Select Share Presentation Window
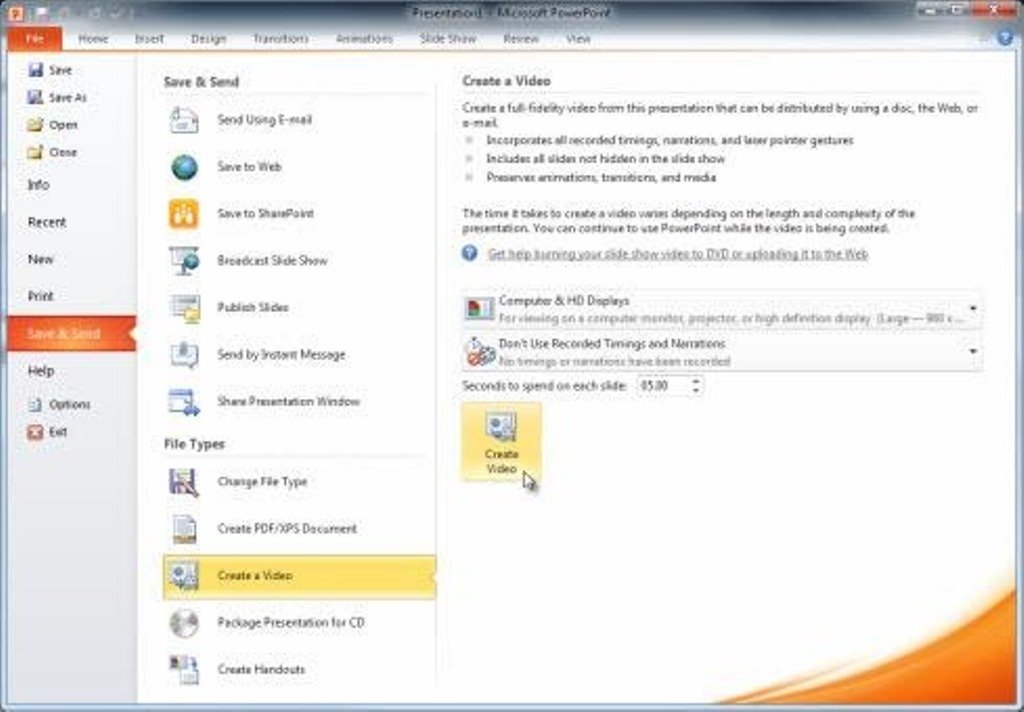This screenshot has width=1024, height=712. coord(185,401)
